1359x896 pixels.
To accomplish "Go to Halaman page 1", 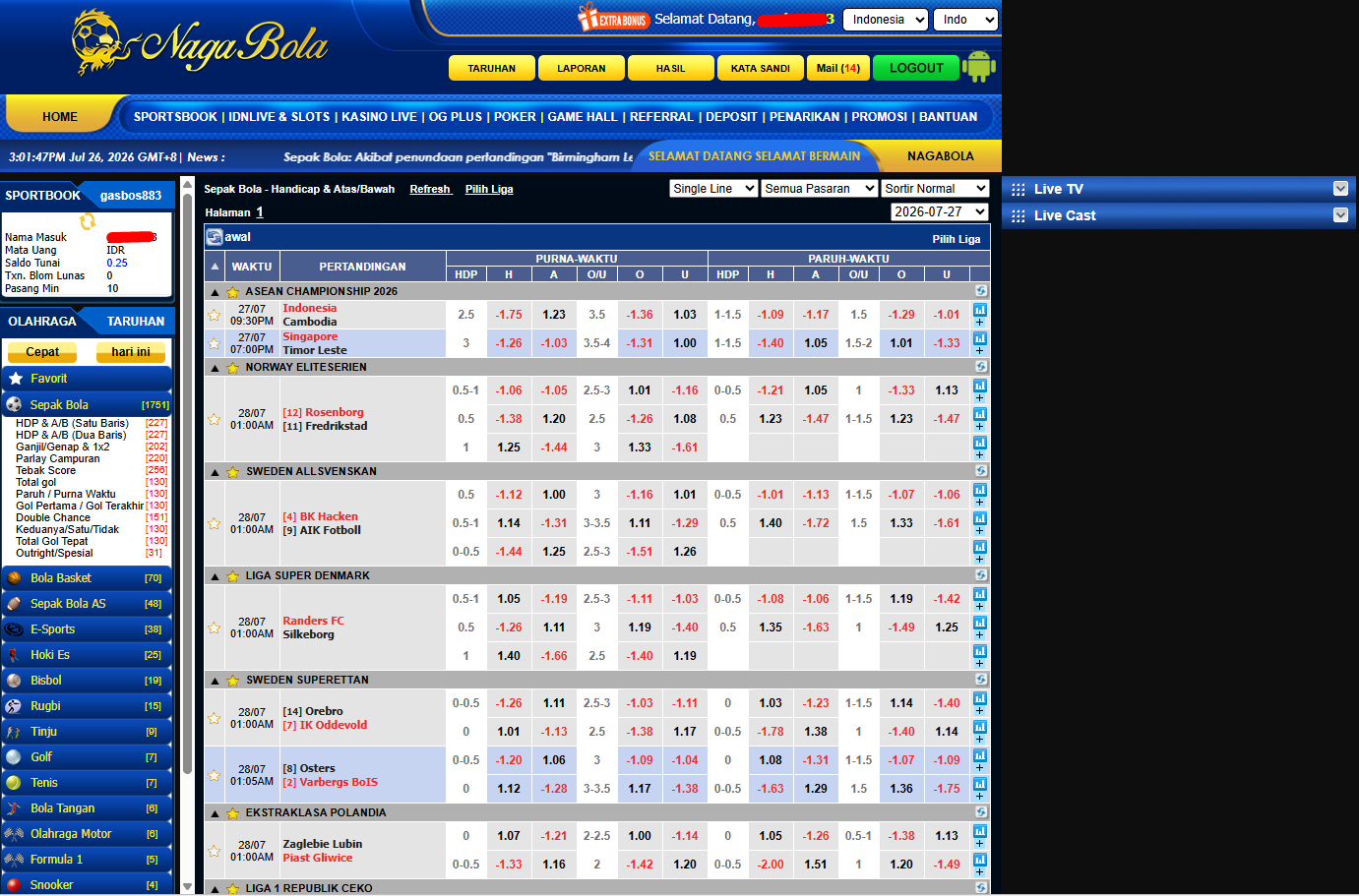I will tap(260, 212).
